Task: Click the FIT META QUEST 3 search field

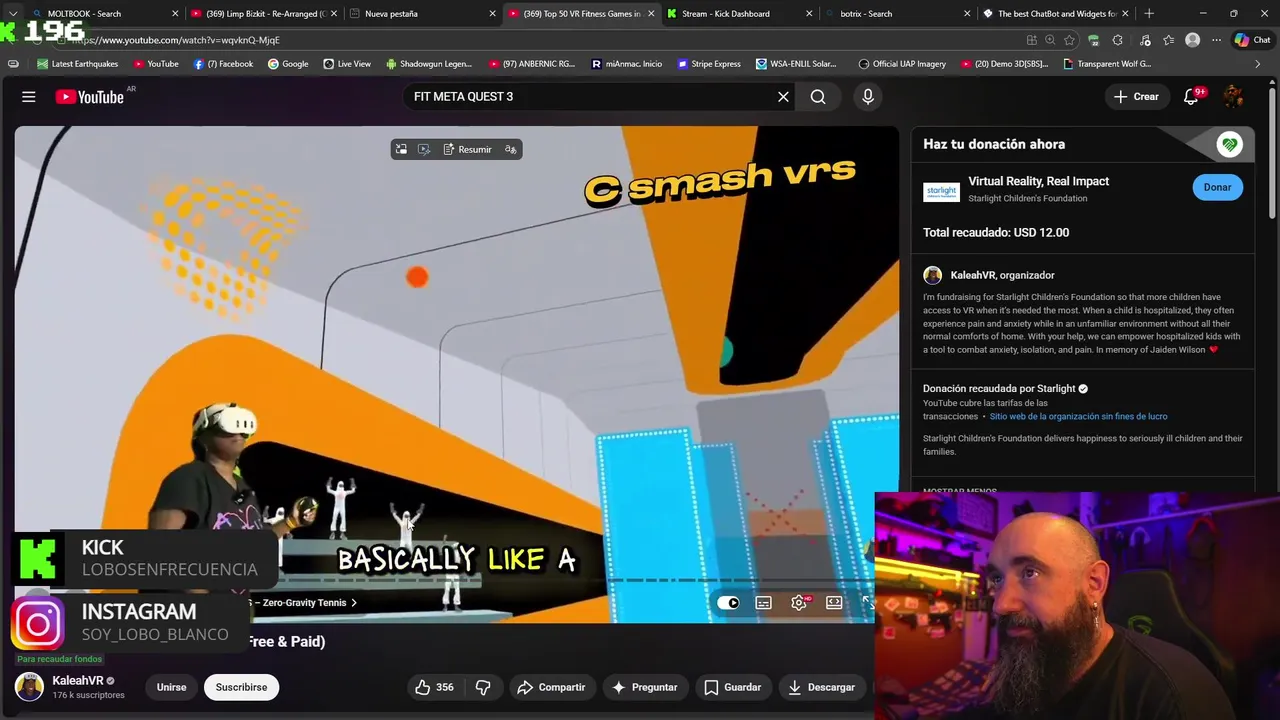Action: [590, 97]
